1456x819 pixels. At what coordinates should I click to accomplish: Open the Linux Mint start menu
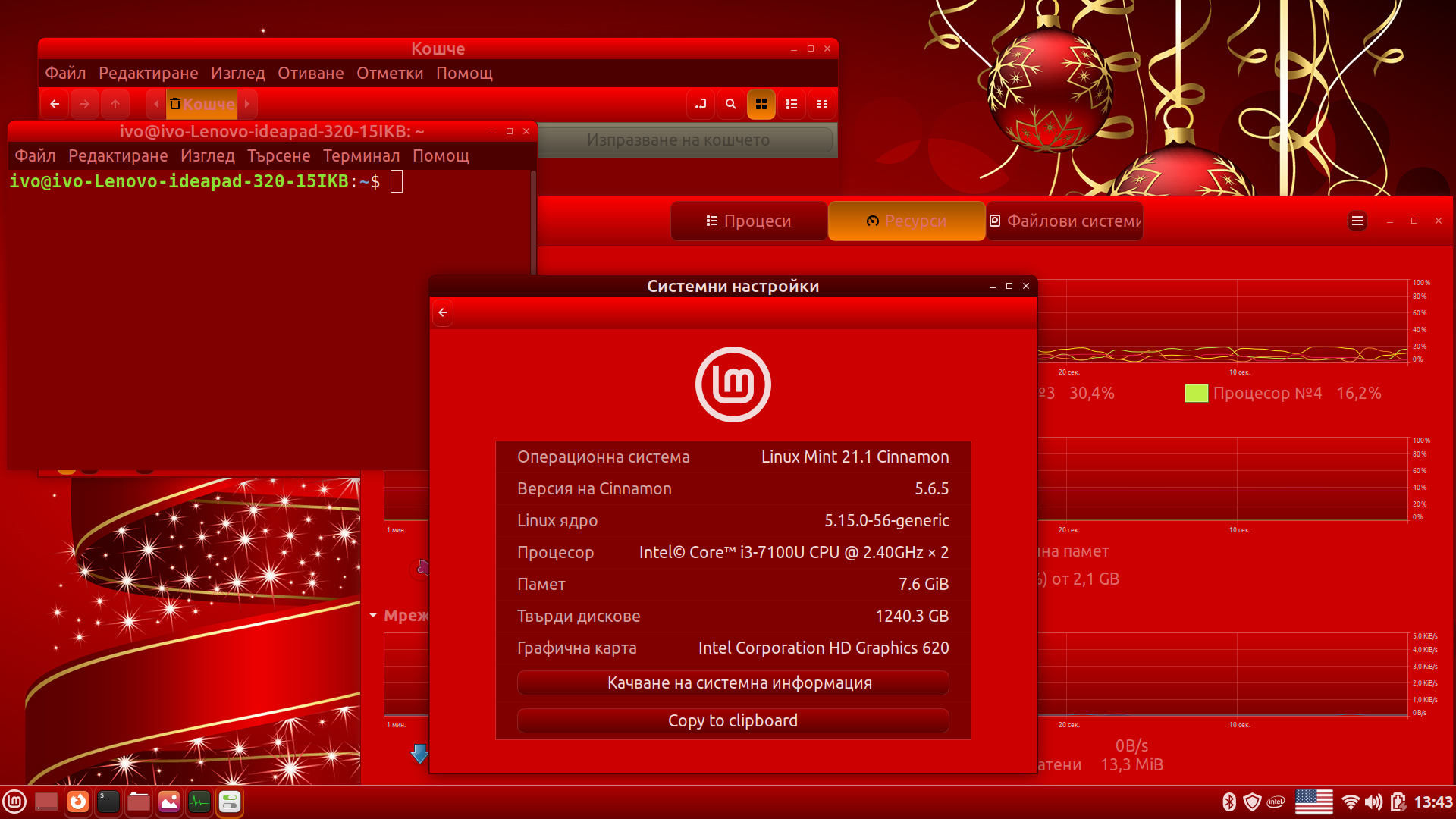[14, 802]
